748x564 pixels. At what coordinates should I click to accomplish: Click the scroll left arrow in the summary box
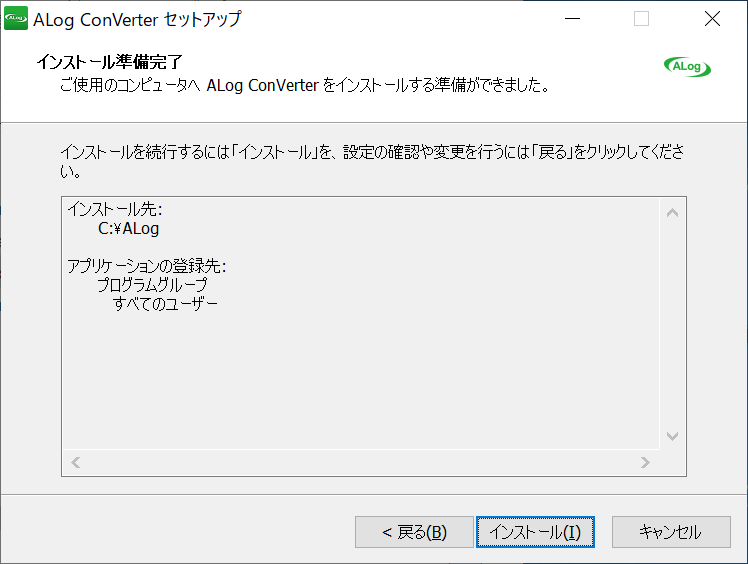pyautogui.click(x=76, y=462)
